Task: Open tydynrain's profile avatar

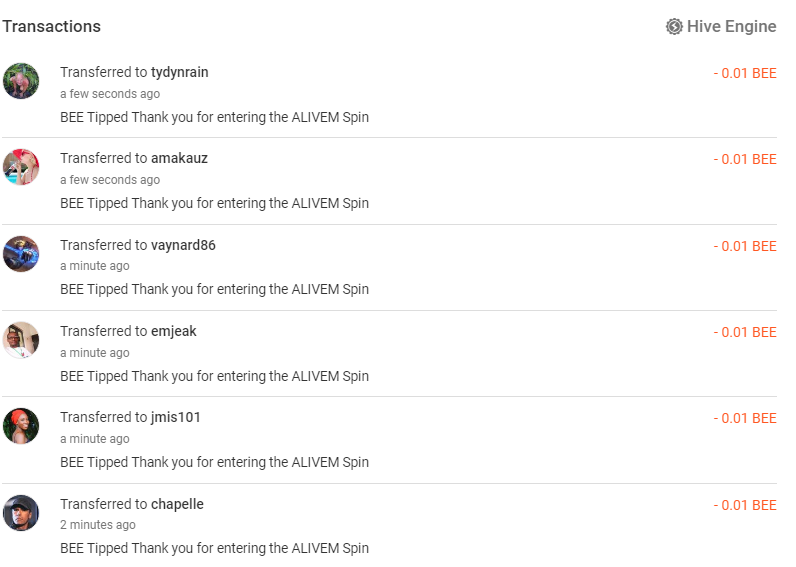Action: tap(21, 81)
